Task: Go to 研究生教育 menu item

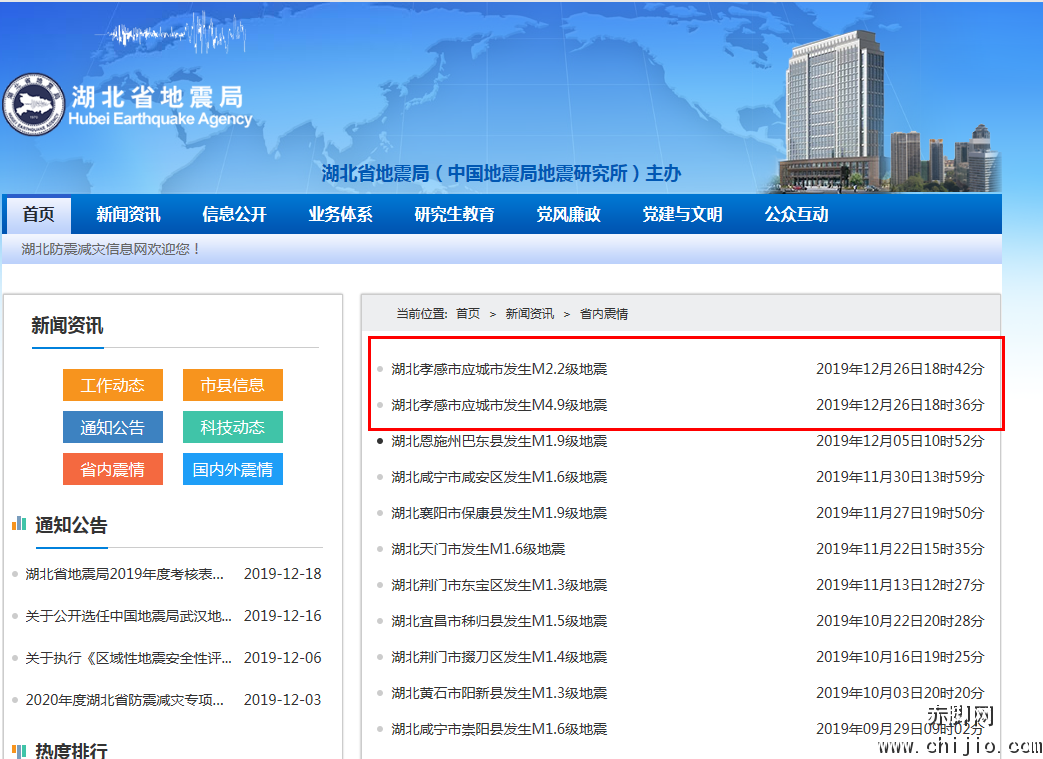Action: (454, 214)
